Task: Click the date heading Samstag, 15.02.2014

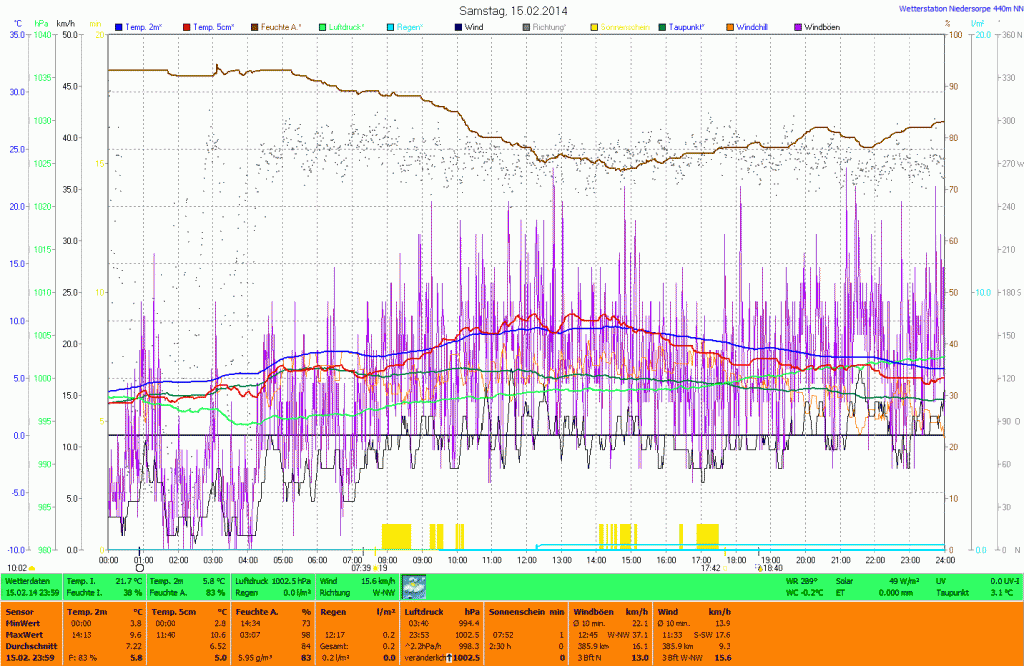Action: tap(512, 10)
